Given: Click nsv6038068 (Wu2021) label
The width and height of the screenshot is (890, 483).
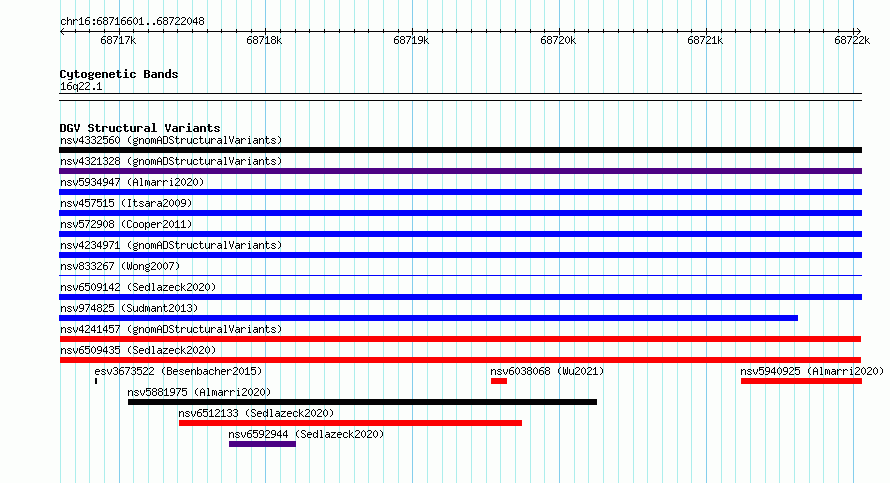Looking at the screenshot, I should tap(547, 371).
